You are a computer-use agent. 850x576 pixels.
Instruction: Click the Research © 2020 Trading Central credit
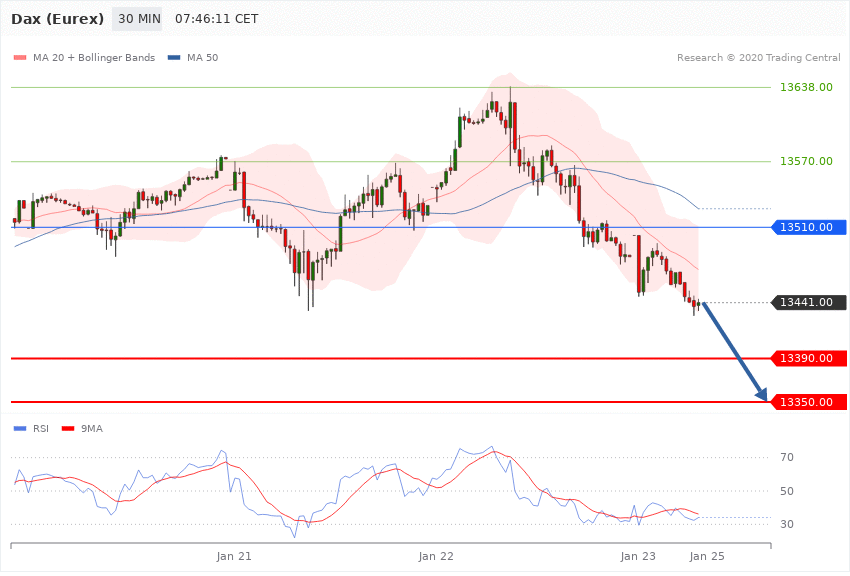pos(758,57)
